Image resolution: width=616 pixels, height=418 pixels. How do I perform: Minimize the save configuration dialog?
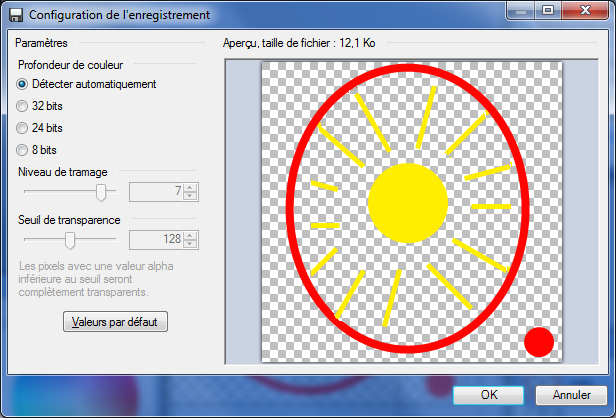521,10
